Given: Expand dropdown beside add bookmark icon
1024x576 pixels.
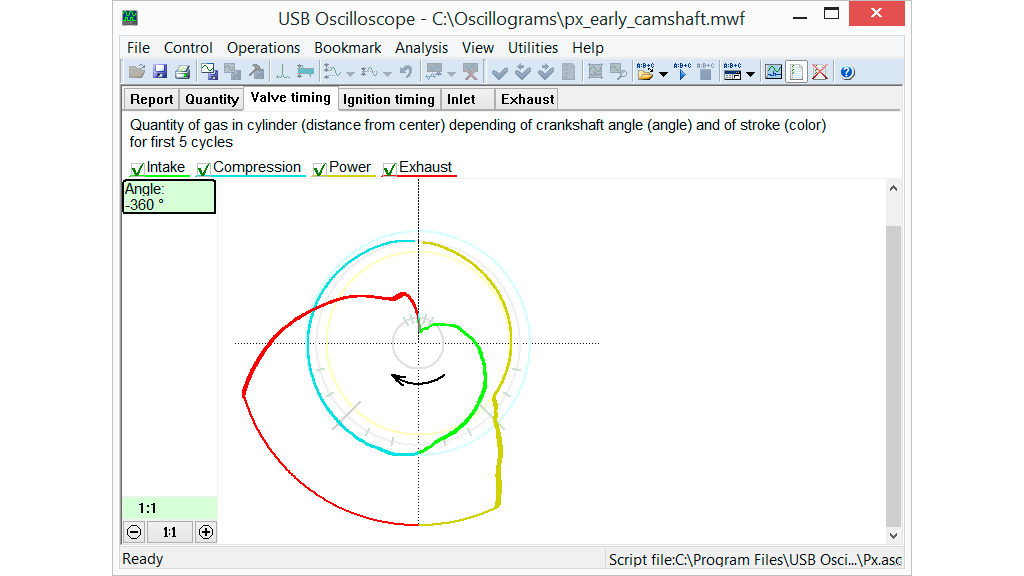Looking at the screenshot, I should click(x=451, y=74).
